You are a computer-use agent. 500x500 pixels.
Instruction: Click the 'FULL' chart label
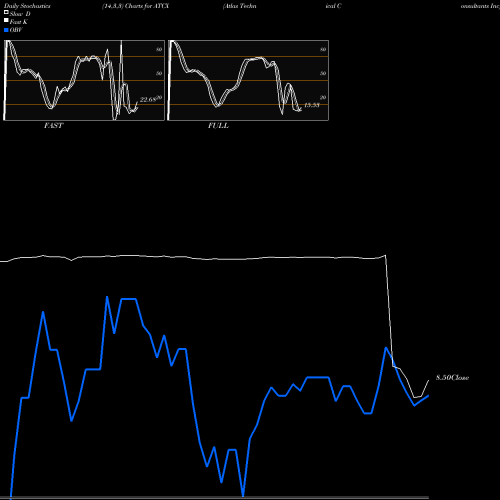[x=218, y=125]
